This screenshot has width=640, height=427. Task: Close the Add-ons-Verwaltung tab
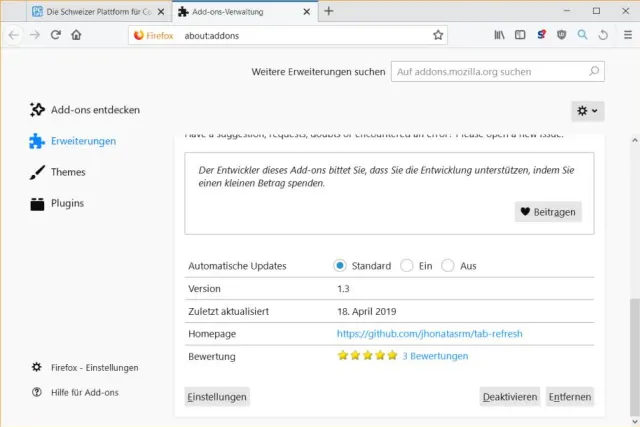pos(307,12)
